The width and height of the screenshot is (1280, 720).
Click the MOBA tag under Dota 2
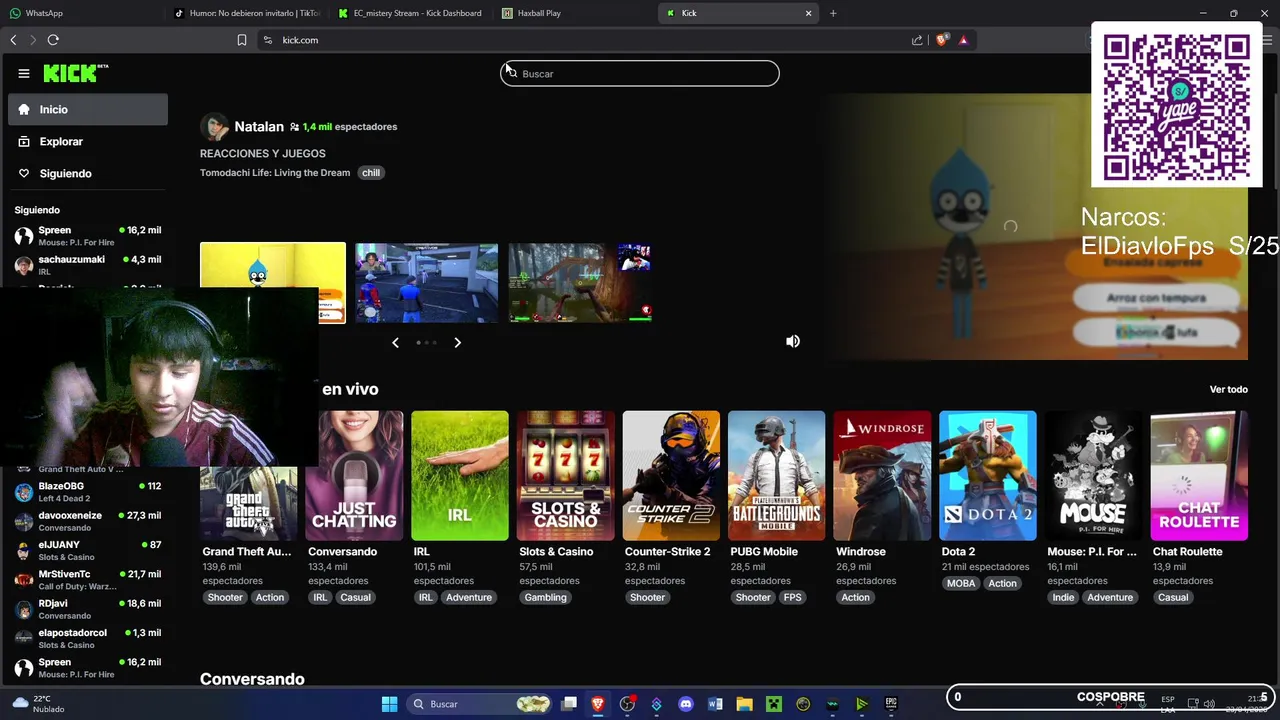(961, 583)
